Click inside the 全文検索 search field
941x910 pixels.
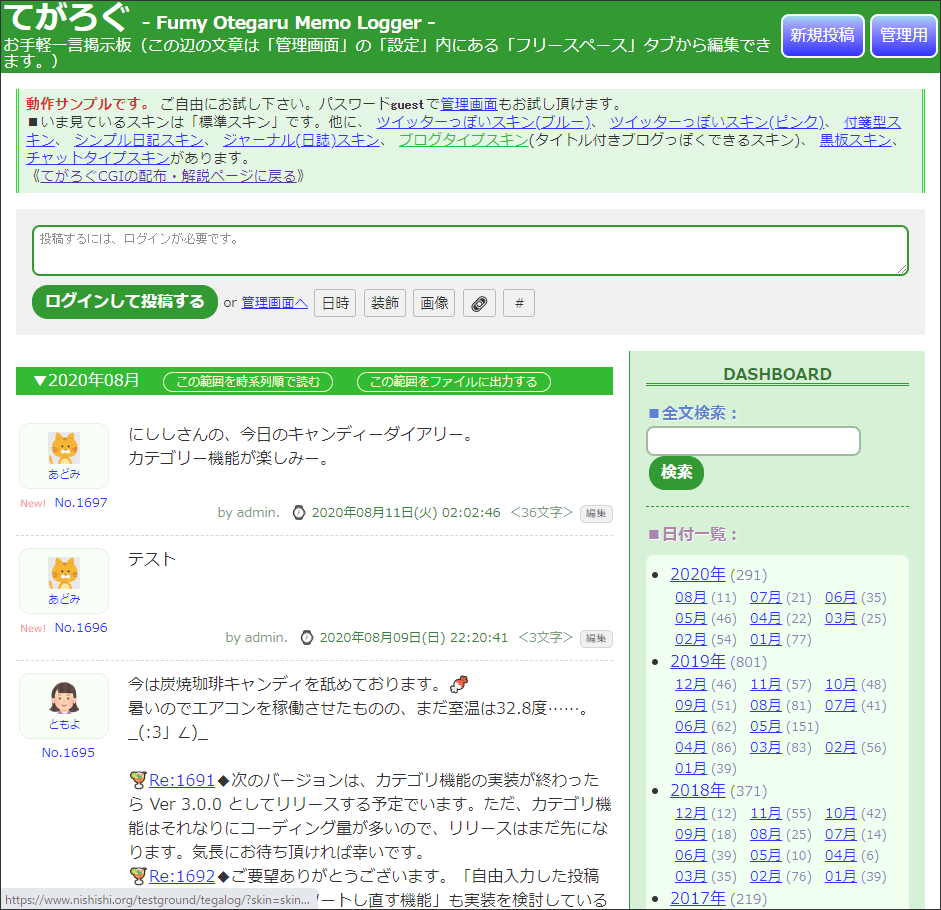pyautogui.click(x=753, y=441)
